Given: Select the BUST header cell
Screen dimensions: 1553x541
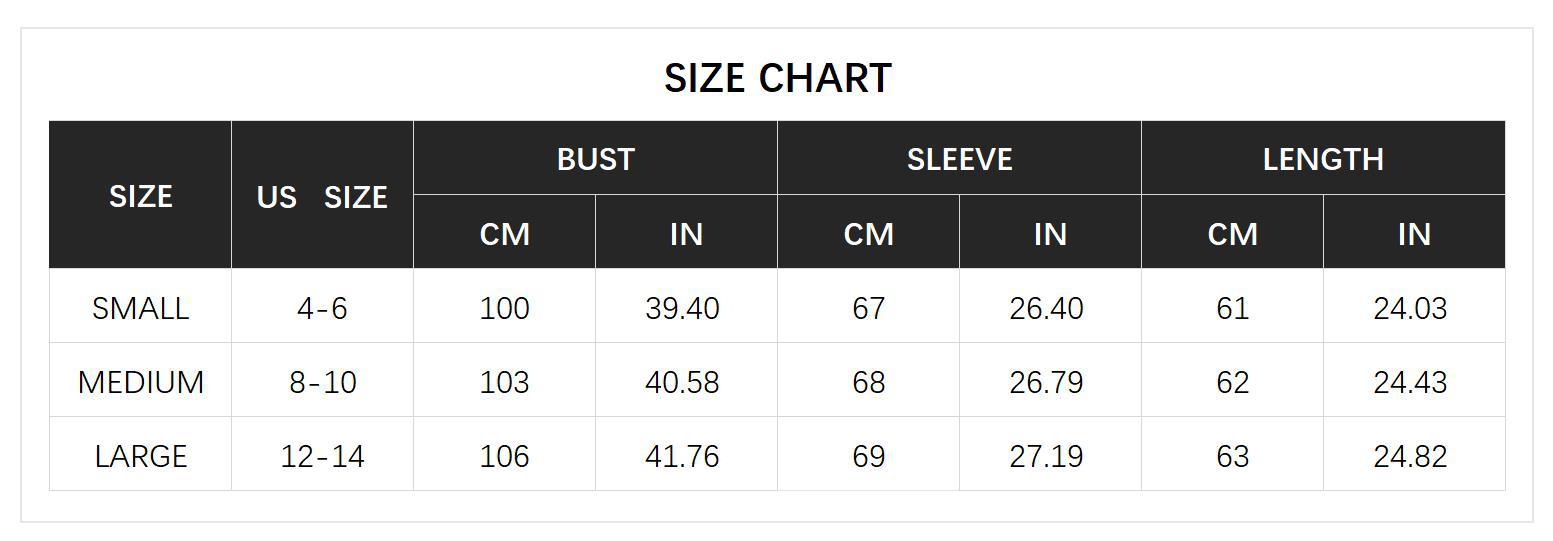Looking at the screenshot, I should (x=595, y=159).
